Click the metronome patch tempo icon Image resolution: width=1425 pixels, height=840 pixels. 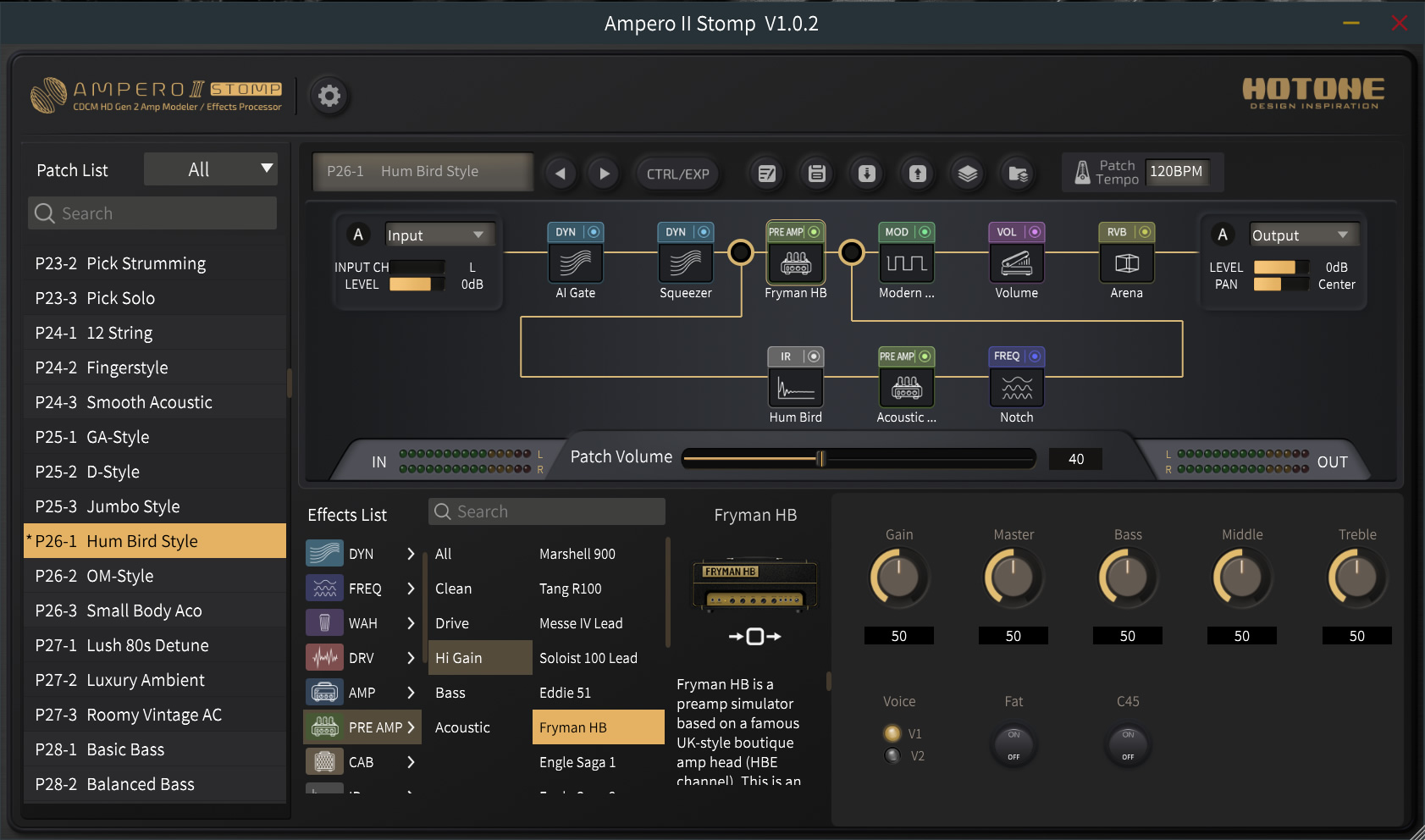point(1082,173)
